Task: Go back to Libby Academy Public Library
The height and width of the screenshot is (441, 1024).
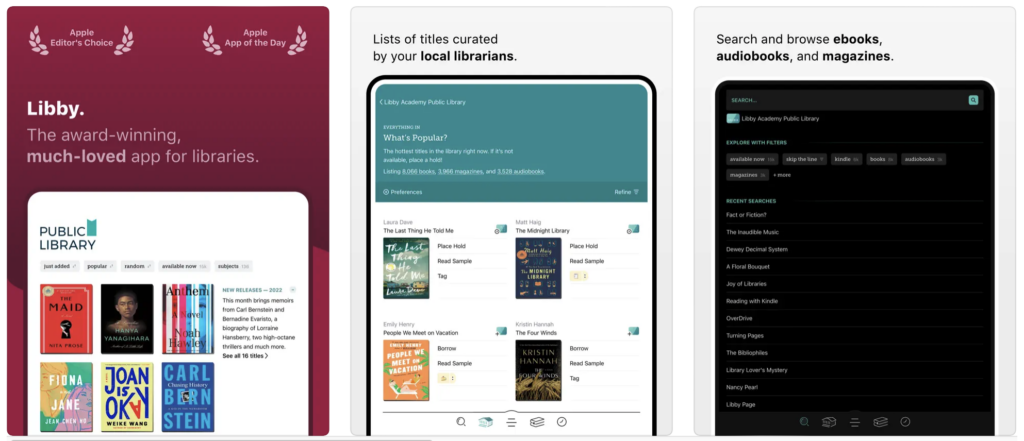Action: coord(423,102)
